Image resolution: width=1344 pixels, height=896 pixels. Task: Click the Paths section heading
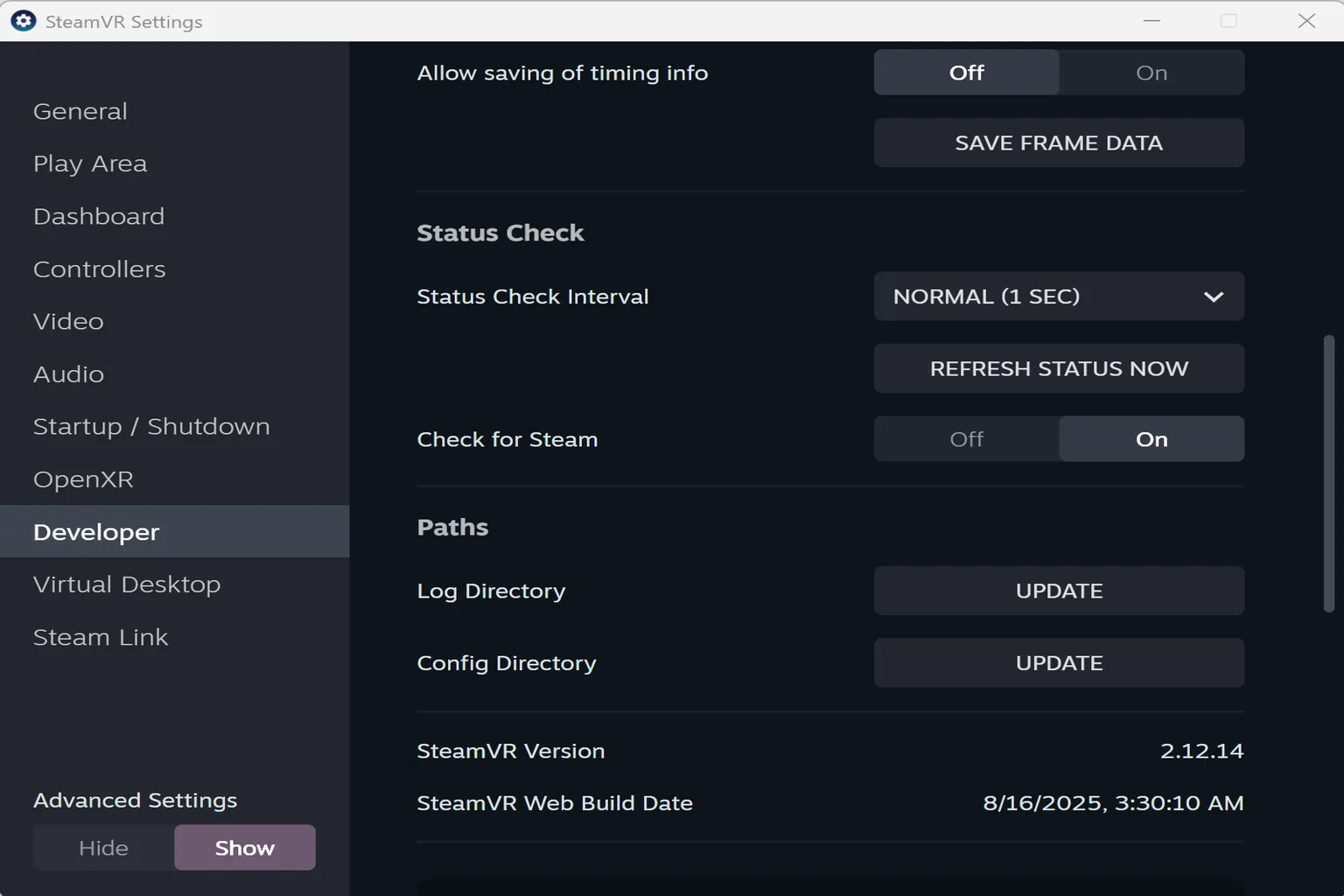click(x=452, y=528)
